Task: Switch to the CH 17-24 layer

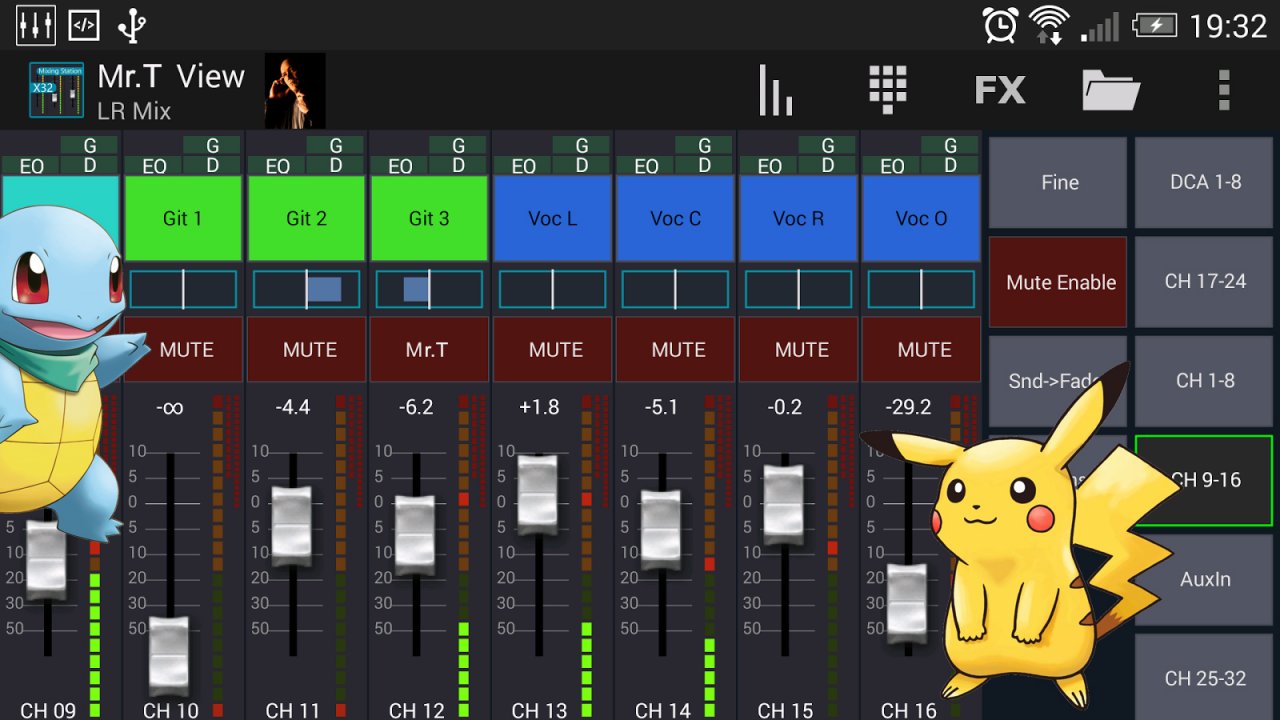Action: (x=1205, y=282)
